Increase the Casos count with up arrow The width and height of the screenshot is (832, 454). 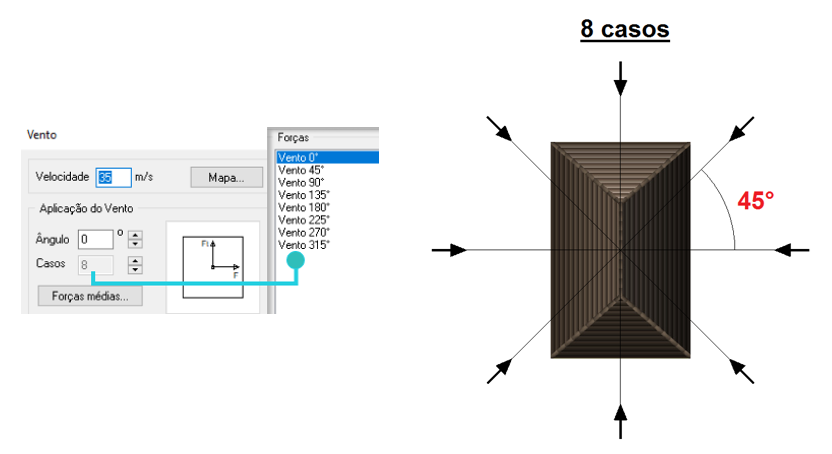pyautogui.click(x=135, y=260)
